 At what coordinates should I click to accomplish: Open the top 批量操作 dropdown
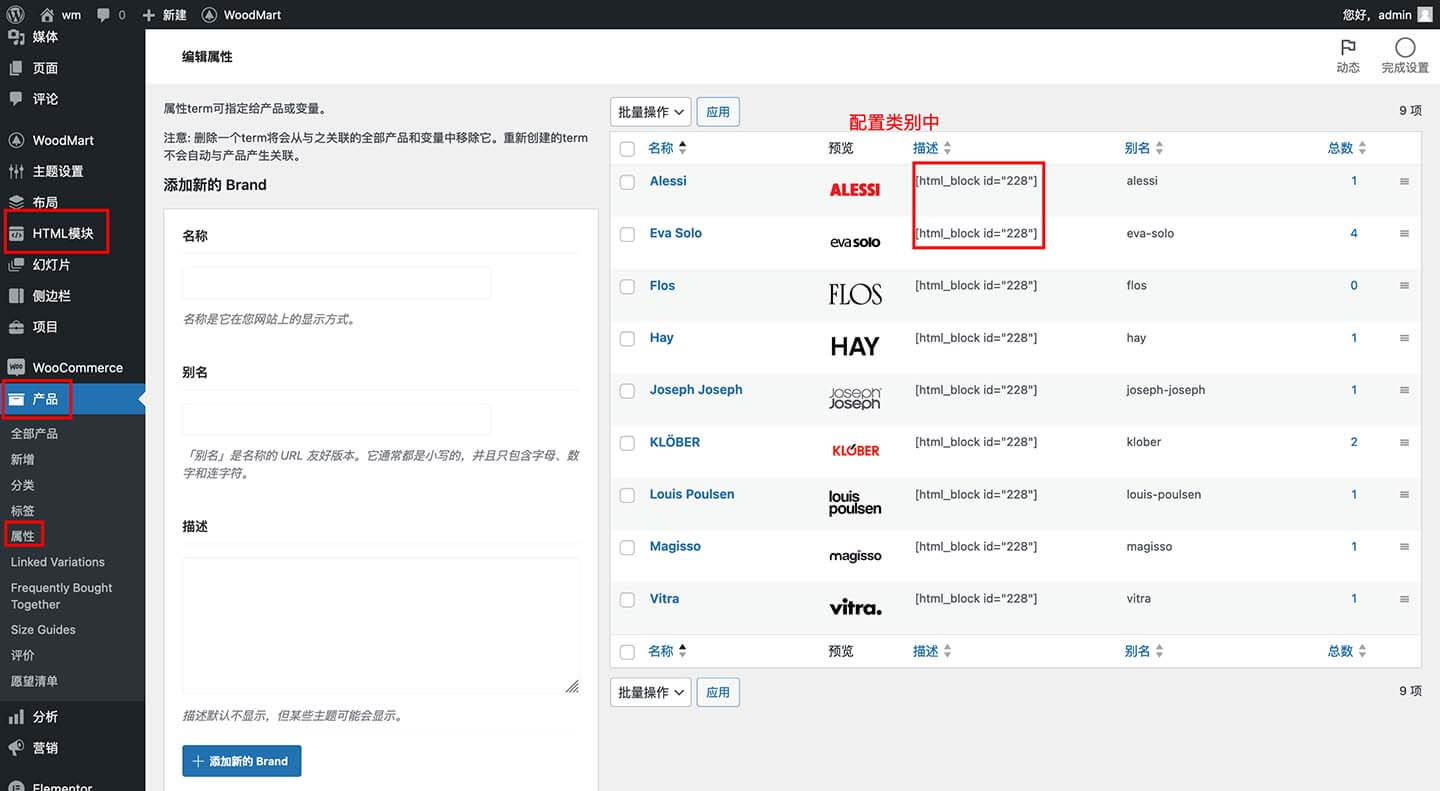point(650,112)
